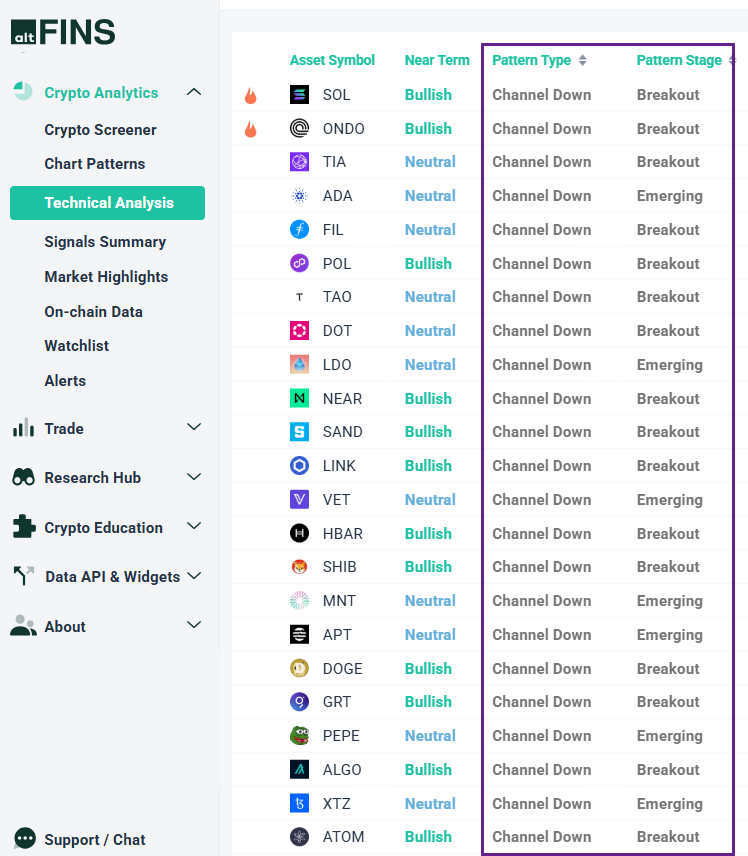Expand the Crypto Education chevron
The height and width of the screenshot is (856, 748).
194,526
